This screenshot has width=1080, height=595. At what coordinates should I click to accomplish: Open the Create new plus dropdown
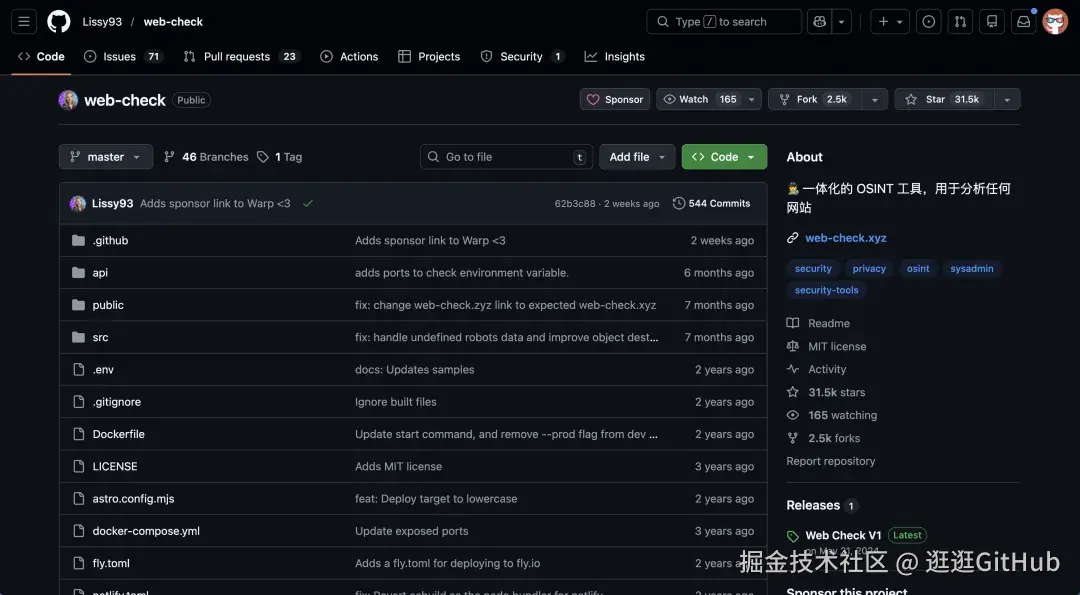(890, 22)
